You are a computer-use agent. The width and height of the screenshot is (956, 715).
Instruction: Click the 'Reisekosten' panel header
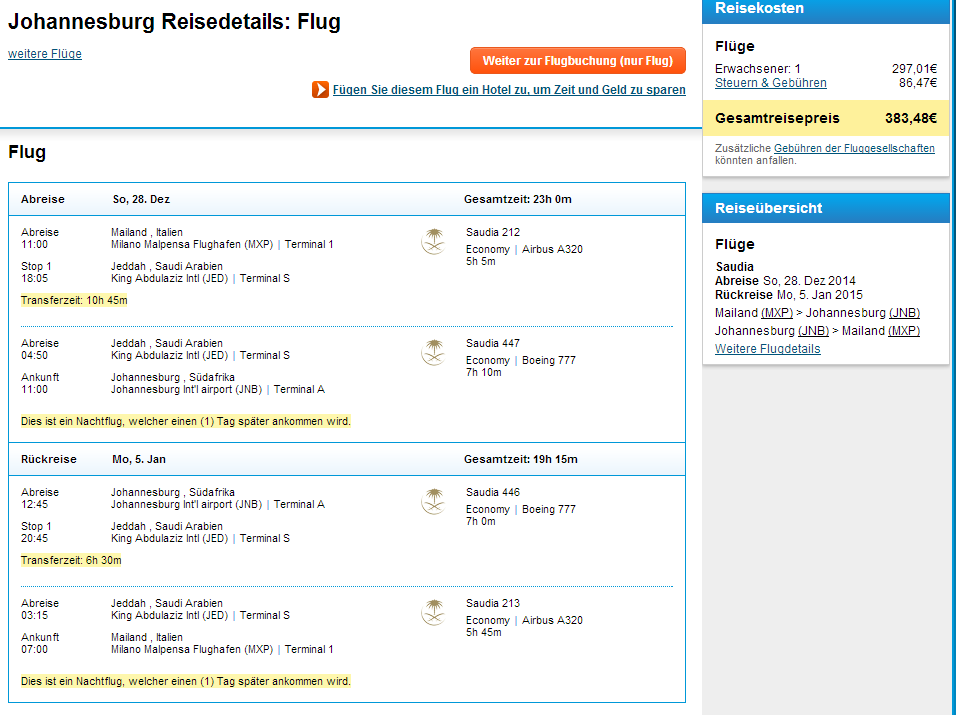(826, 10)
